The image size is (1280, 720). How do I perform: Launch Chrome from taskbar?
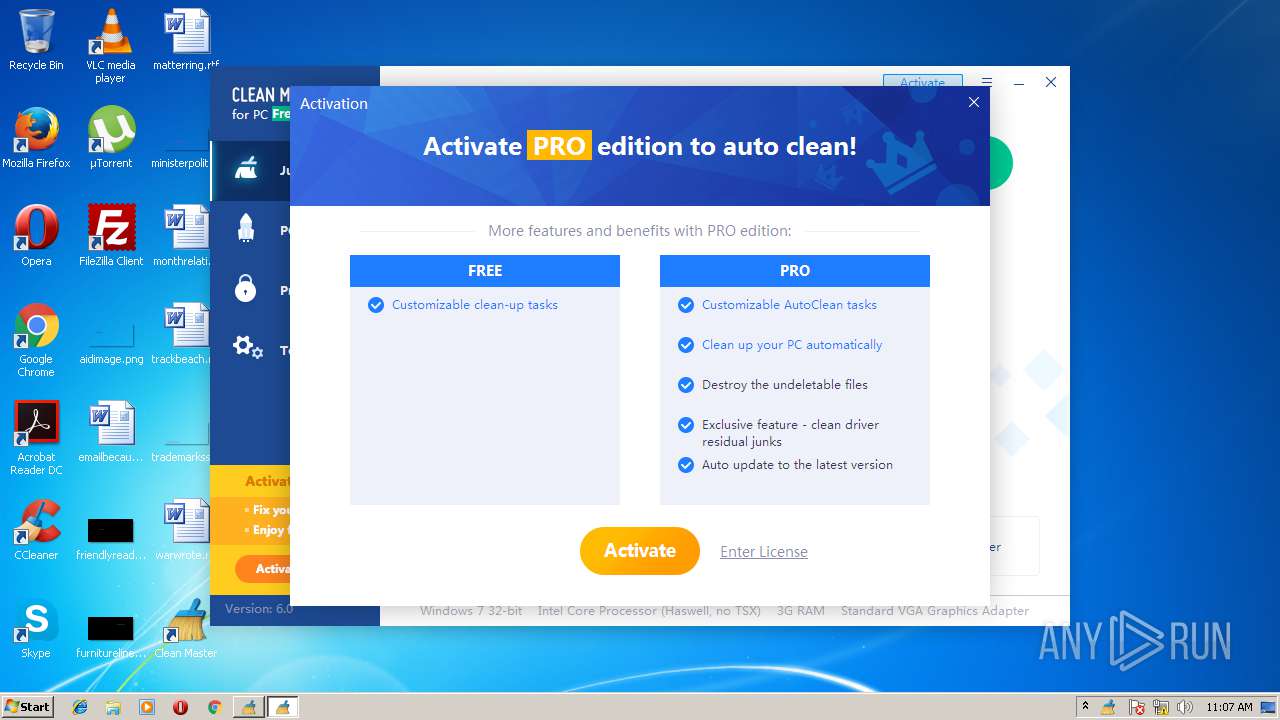(x=214, y=707)
